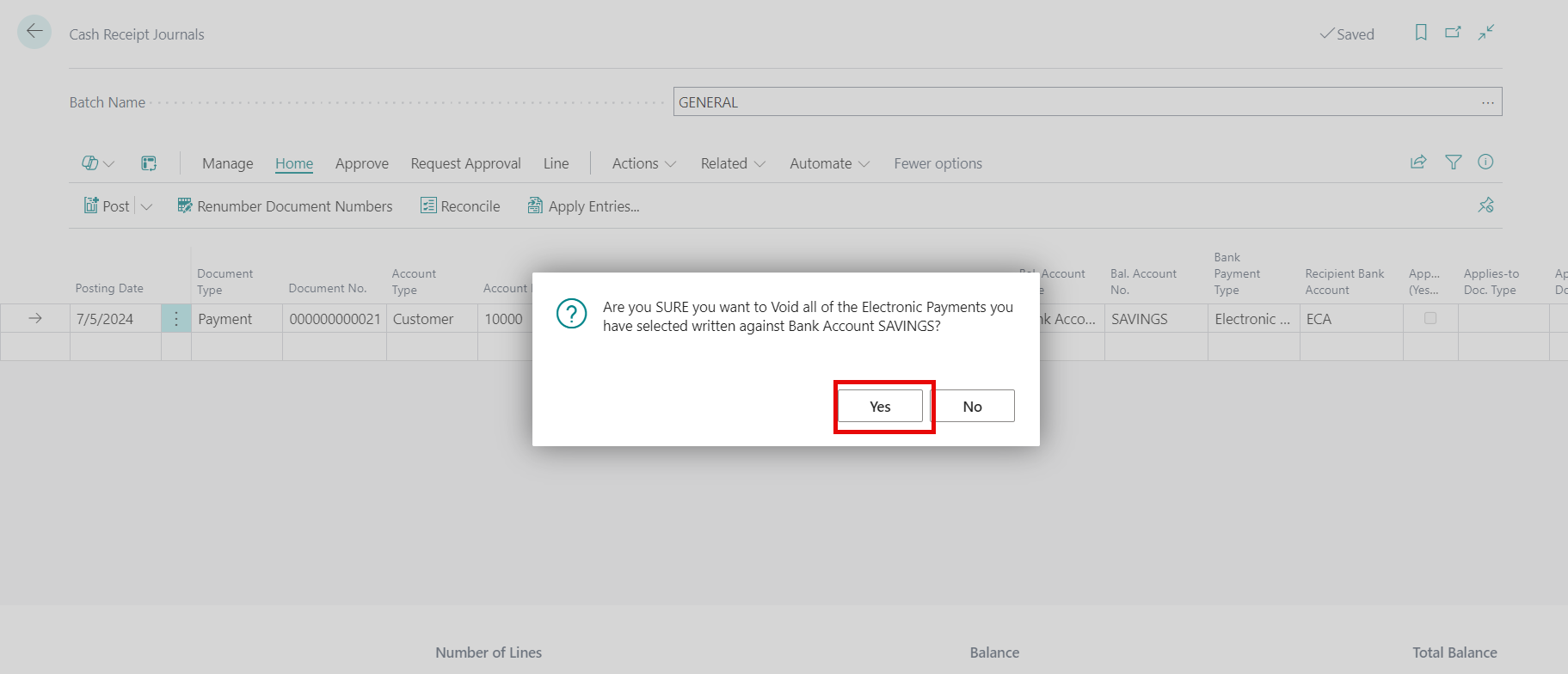The image size is (1568, 674).
Task: Select the row arrow indicator
Action: [35, 318]
